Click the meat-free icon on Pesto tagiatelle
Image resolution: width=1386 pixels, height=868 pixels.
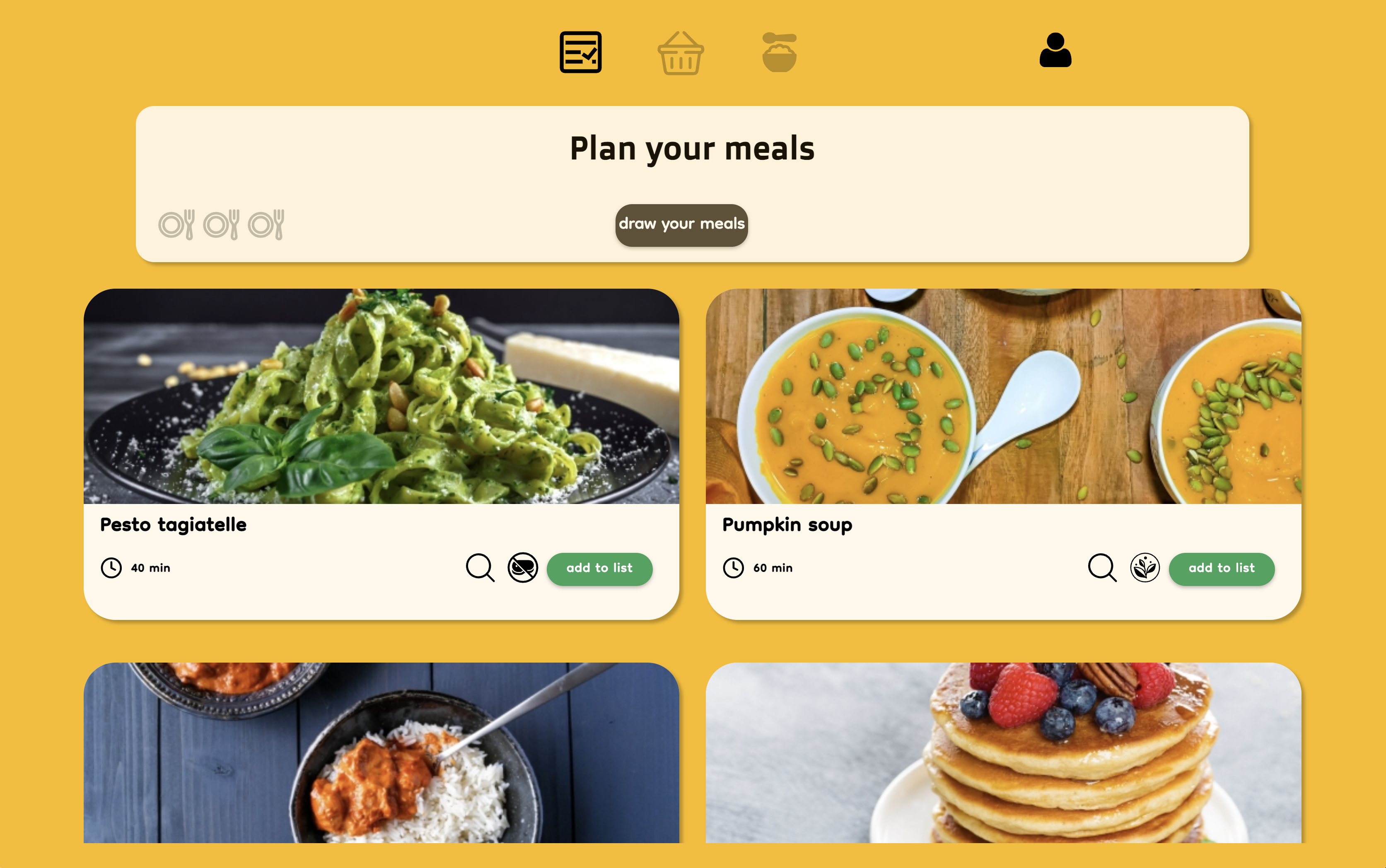[522, 568]
